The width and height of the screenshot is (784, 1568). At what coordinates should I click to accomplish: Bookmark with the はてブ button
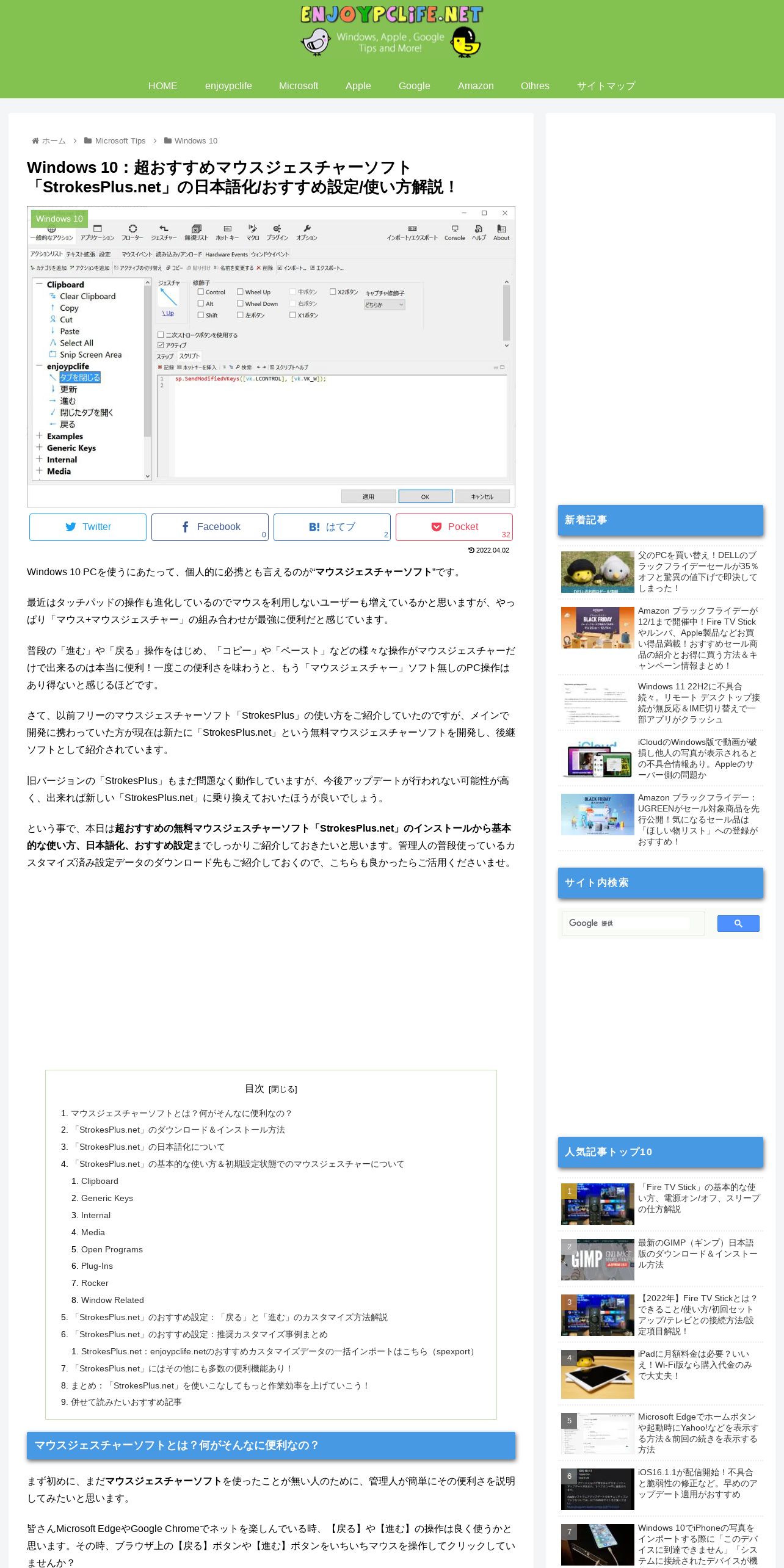point(332,527)
